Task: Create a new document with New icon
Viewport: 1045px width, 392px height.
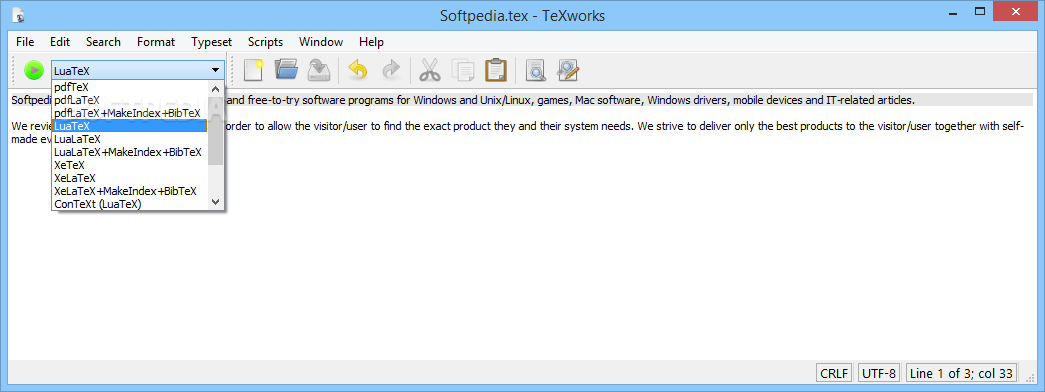Action: [254, 70]
